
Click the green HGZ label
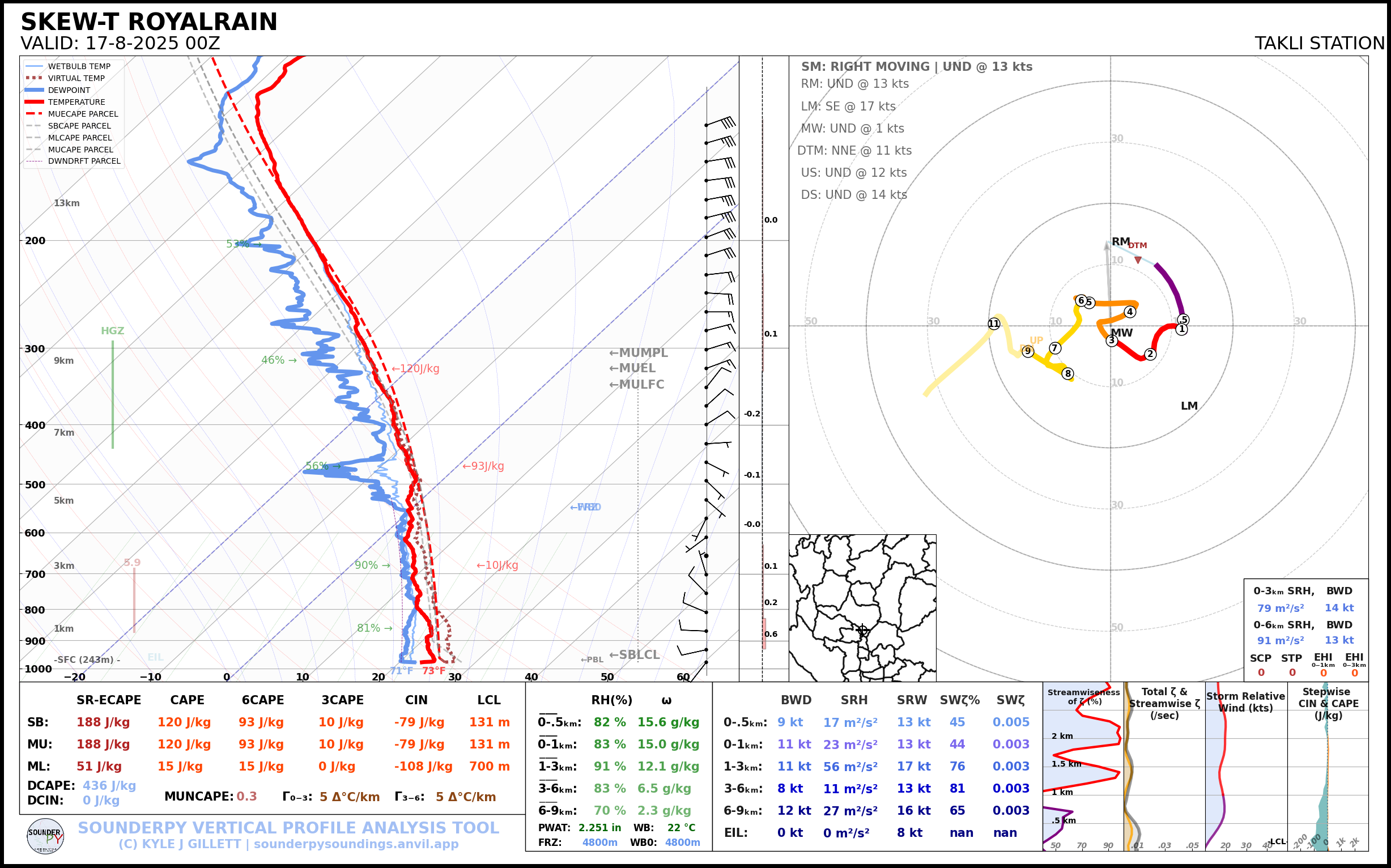point(113,331)
